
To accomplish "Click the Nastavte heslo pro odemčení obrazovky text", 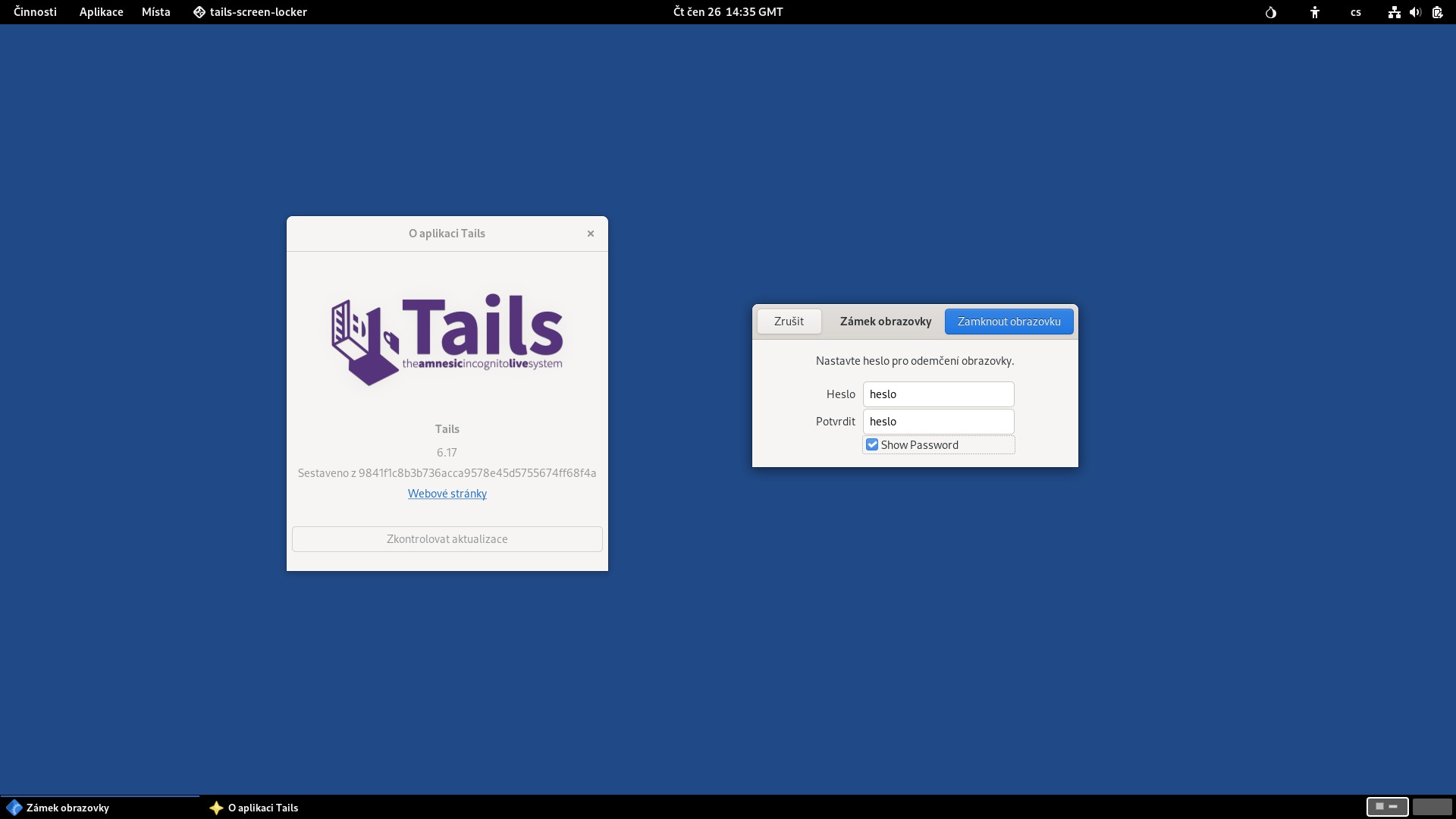I will click(915, 361).
